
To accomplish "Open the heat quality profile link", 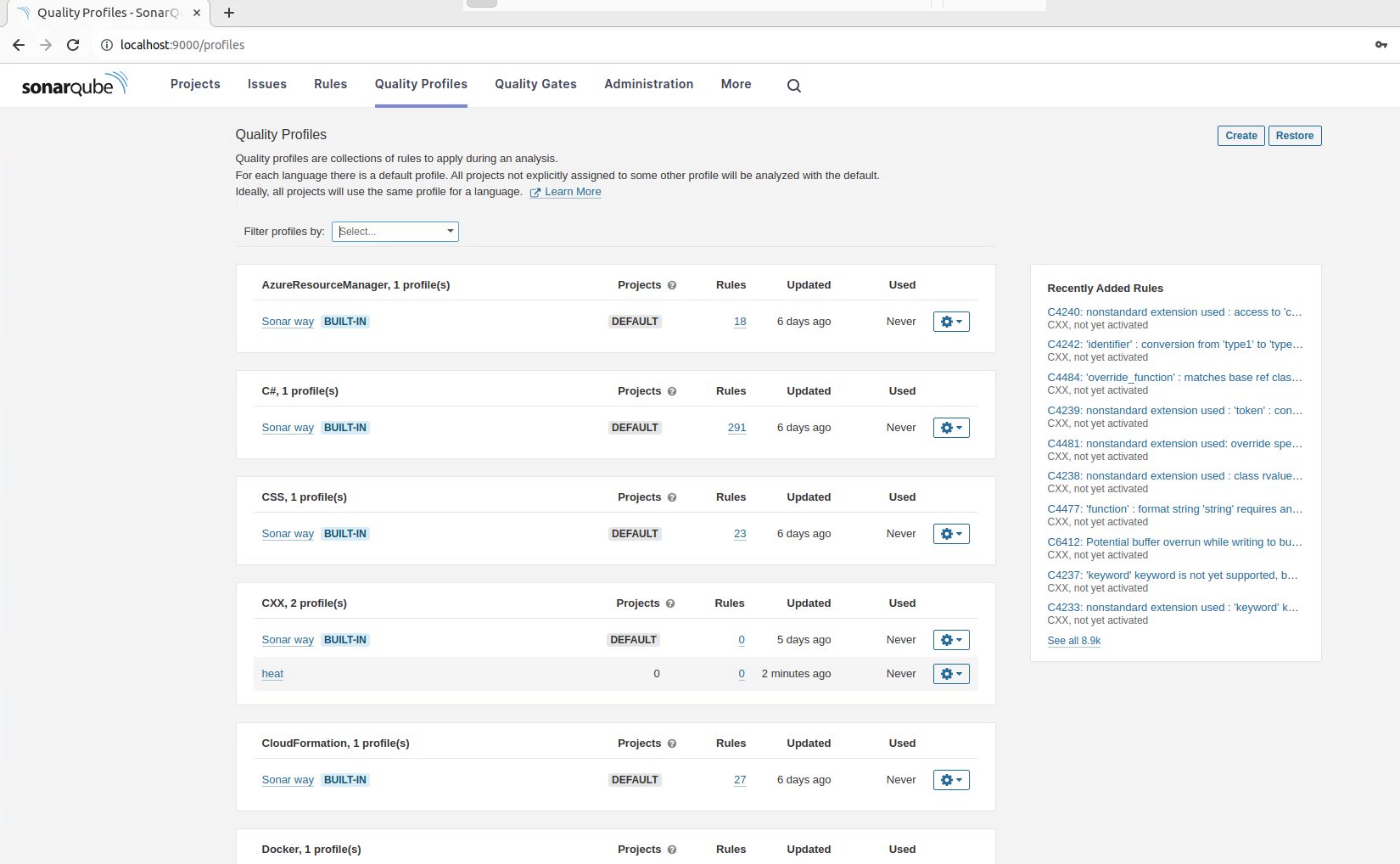I will click(272, 674).
